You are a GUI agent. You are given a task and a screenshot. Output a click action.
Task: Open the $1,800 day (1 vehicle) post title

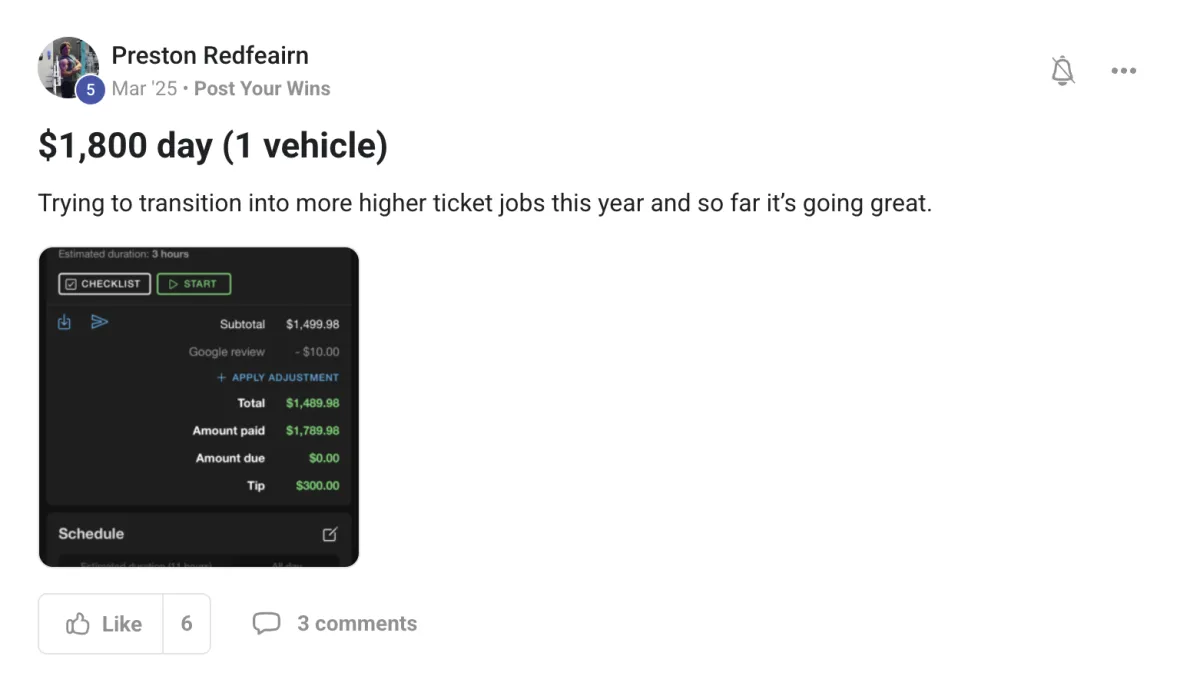(213, 146)
